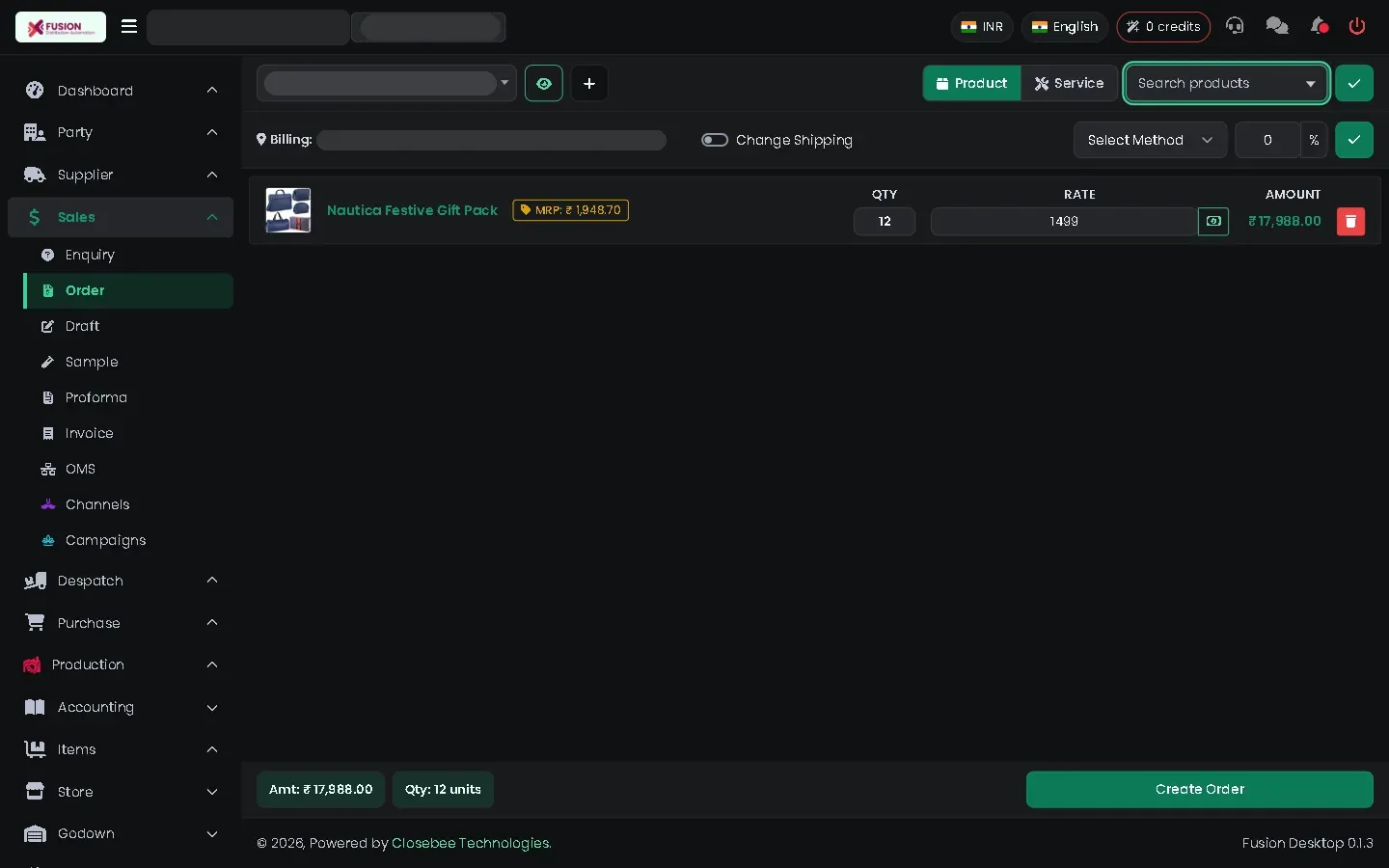Click the hamburger menu icon
The height and width of the screenshot is (868, 1389).
(129, 26)
